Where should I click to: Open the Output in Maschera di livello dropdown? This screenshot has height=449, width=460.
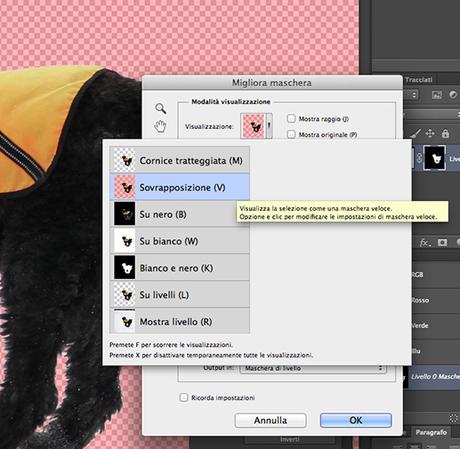coord(313,368)
